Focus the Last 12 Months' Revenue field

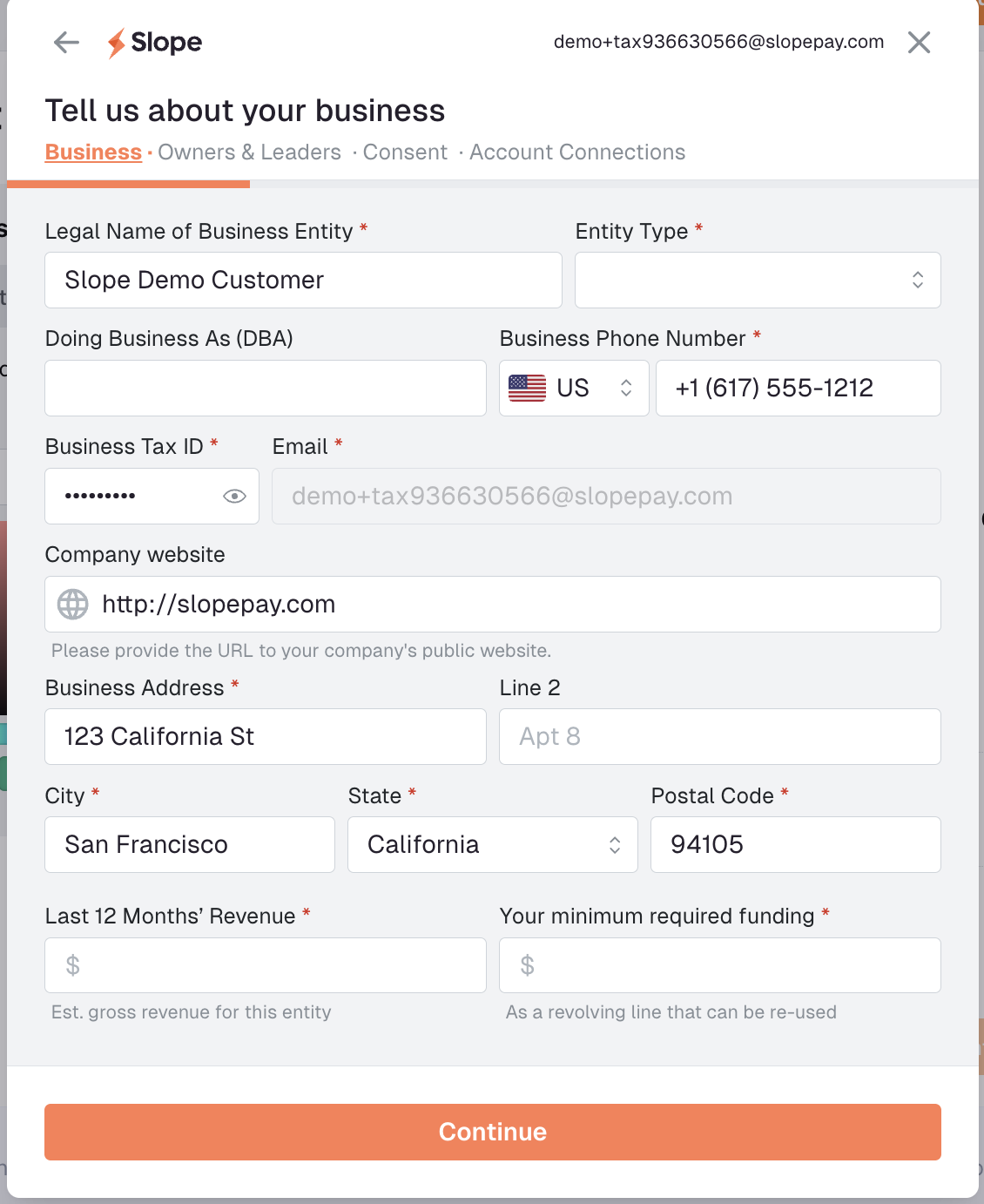pos(266,965)
